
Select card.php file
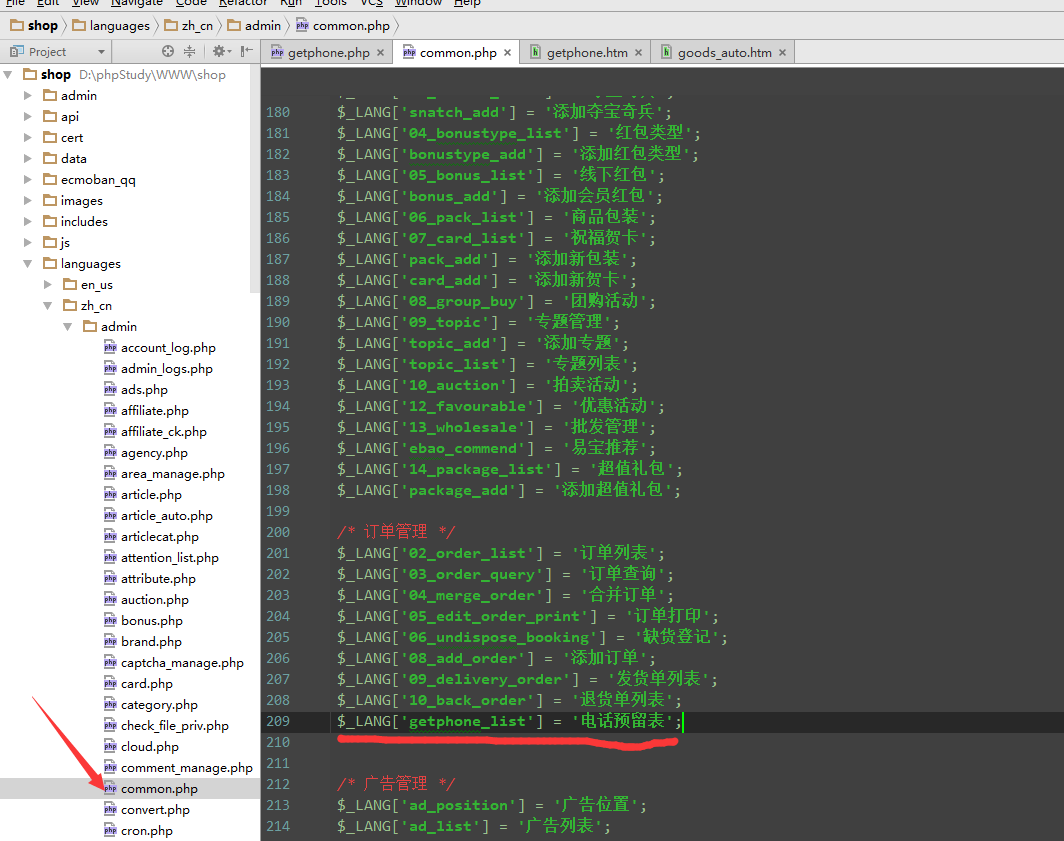pos(147,684)
